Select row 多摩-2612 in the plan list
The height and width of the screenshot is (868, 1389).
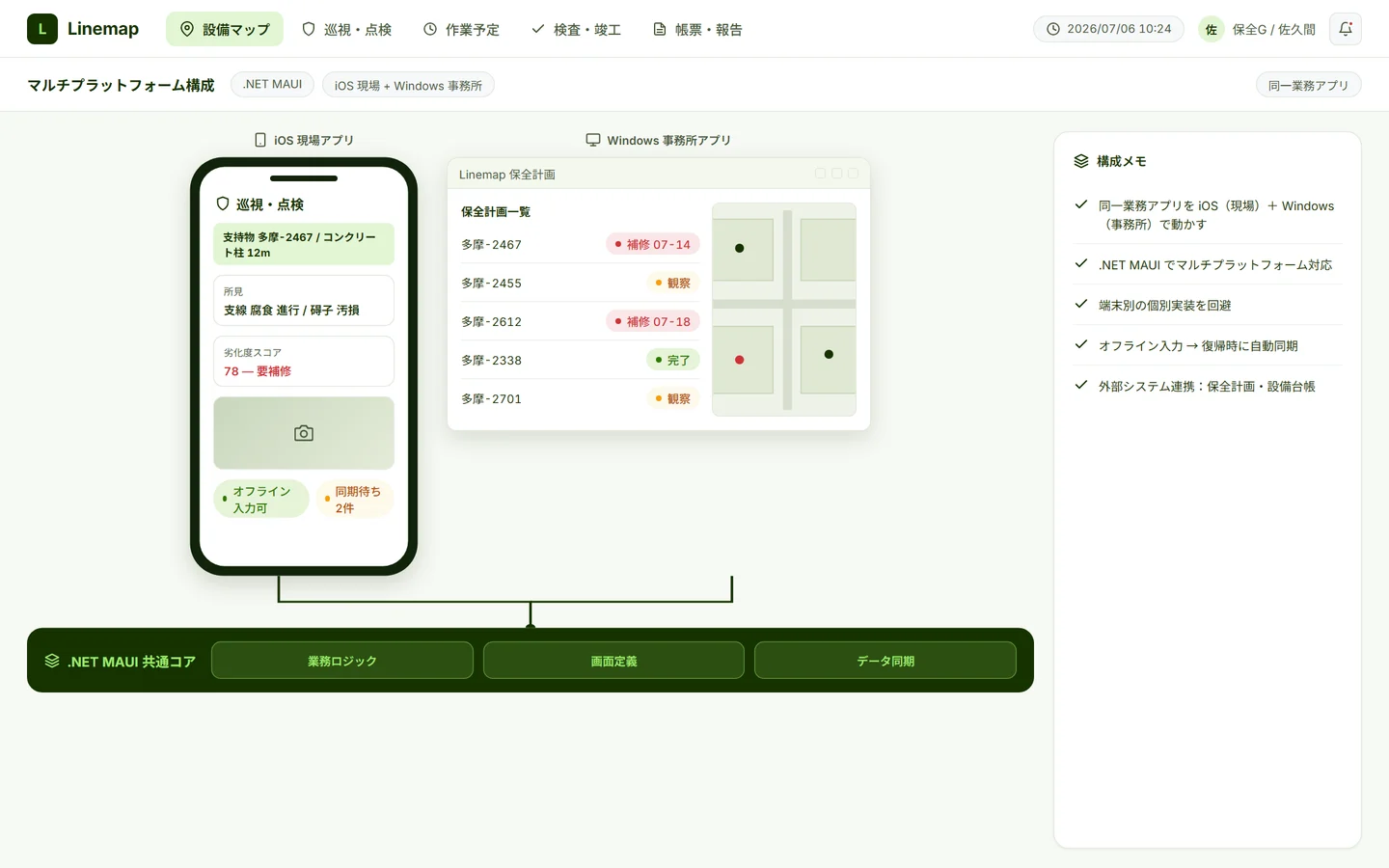[580, 321]
